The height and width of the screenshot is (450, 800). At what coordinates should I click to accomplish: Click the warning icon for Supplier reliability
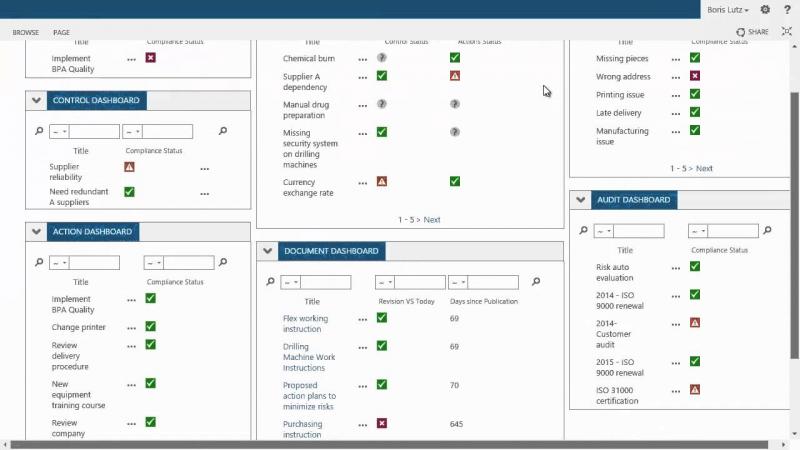pyautogui.click(x=129, y=167)
